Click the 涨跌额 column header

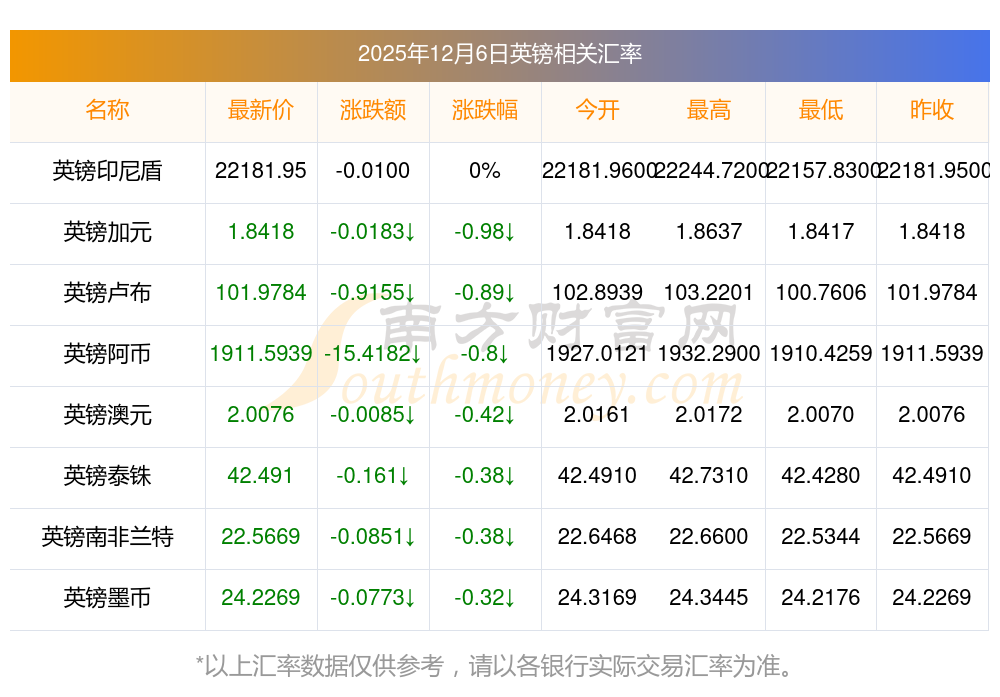(373, 110)
